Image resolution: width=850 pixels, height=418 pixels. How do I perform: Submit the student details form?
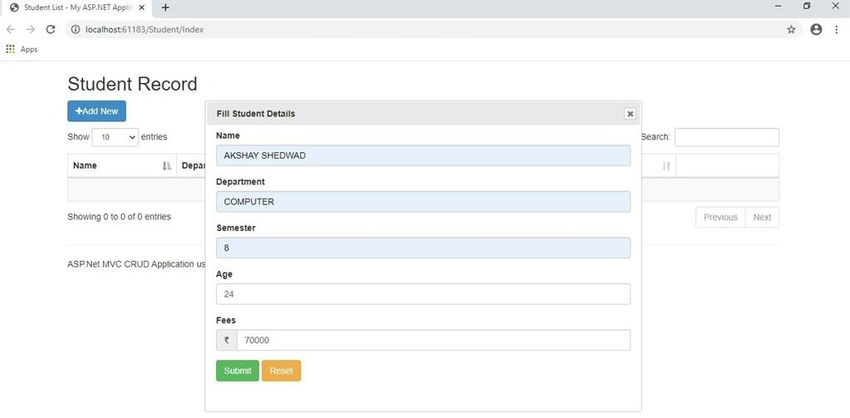[237, 371]
